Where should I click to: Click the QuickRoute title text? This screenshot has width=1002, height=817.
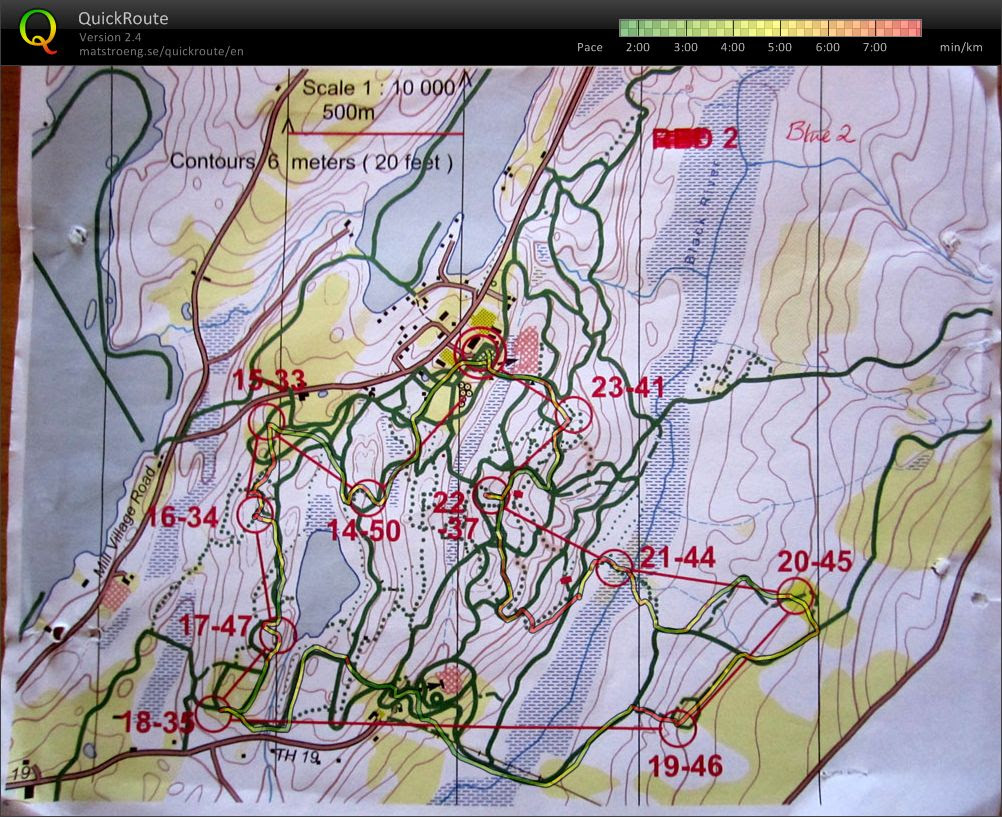click(123, 18)
